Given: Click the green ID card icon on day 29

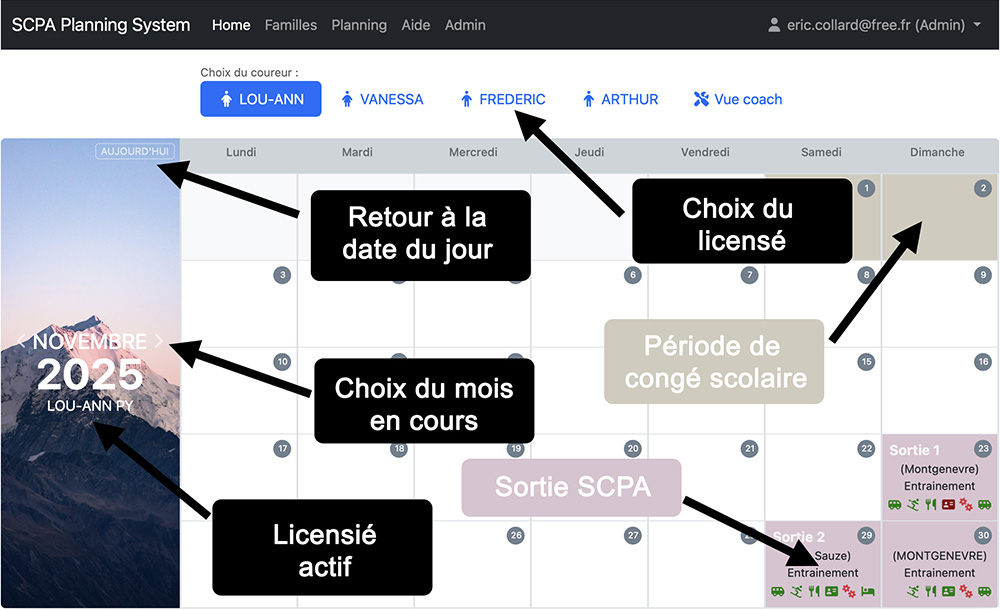Looking at the screenshot, I should pos(831,591).
